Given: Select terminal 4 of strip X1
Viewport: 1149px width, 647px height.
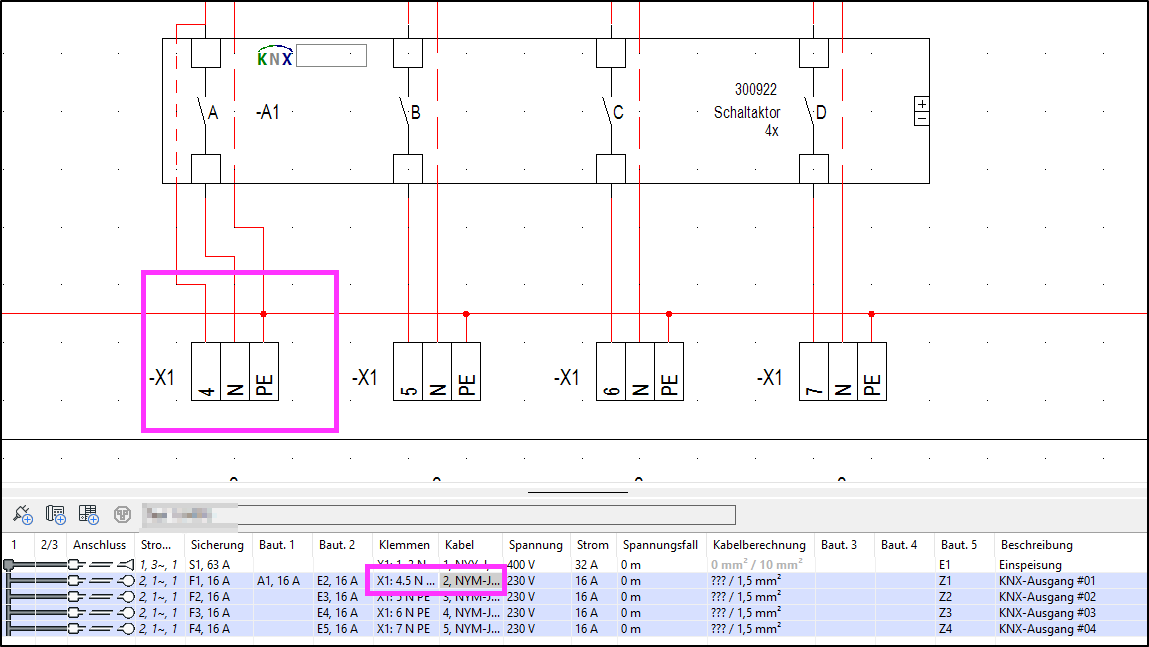Looking at the screenshot, I should point(206,371).
